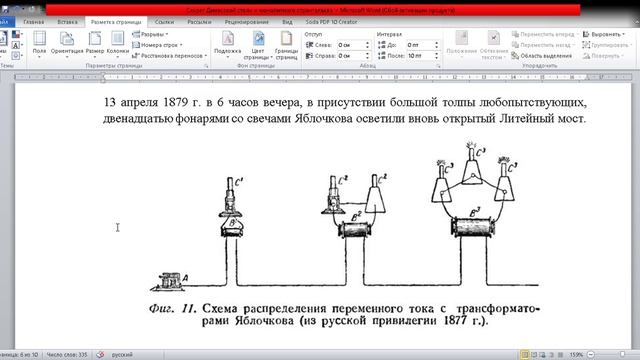The width and height of the screenshot is (640, 360).
Task: Open the Размер page size menu
Action: pos(95,44)
